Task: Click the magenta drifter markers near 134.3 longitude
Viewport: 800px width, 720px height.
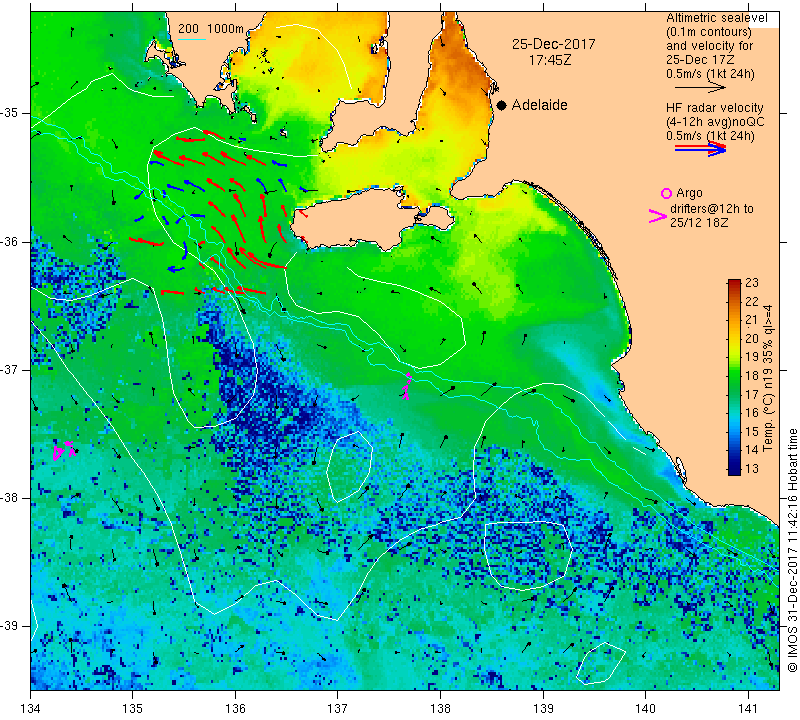Action: [64, 450]
